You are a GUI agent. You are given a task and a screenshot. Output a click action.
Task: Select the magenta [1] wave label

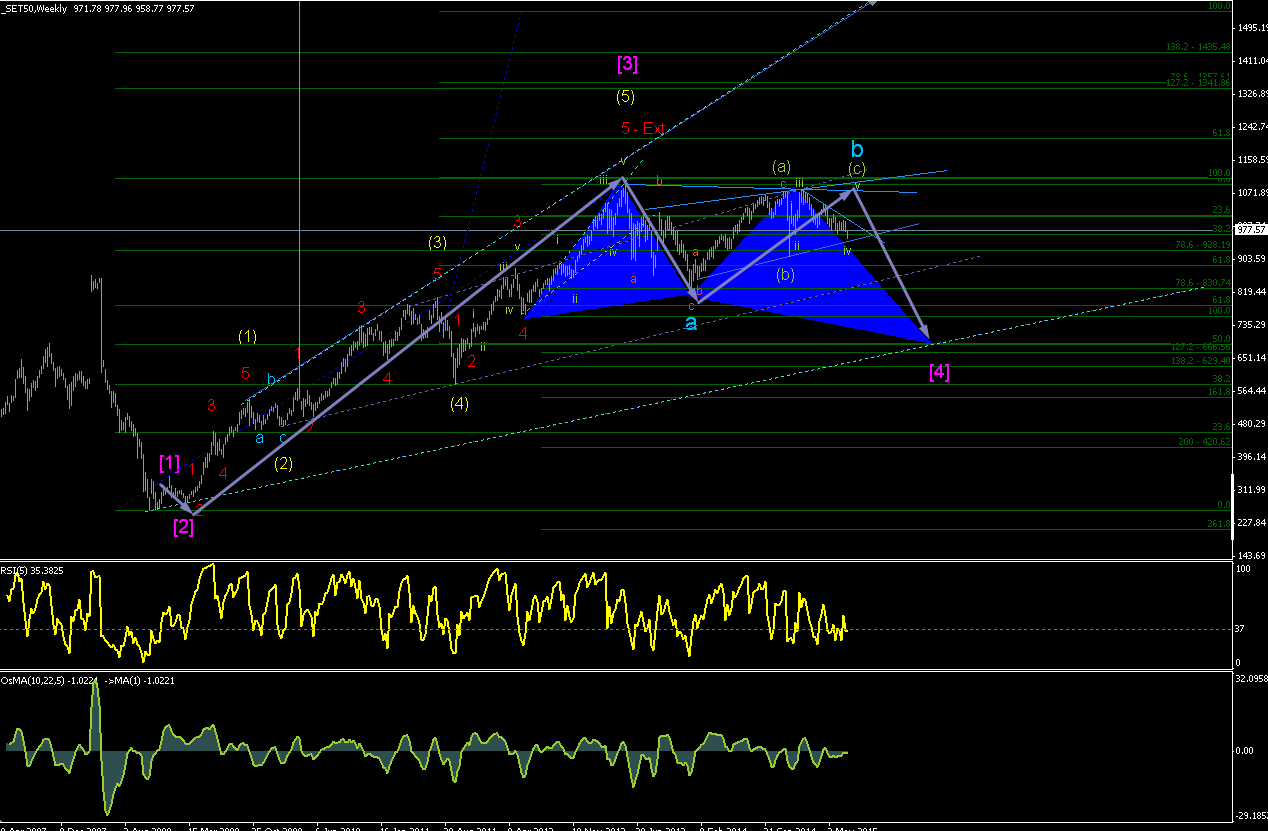click(x=170, y=463)
